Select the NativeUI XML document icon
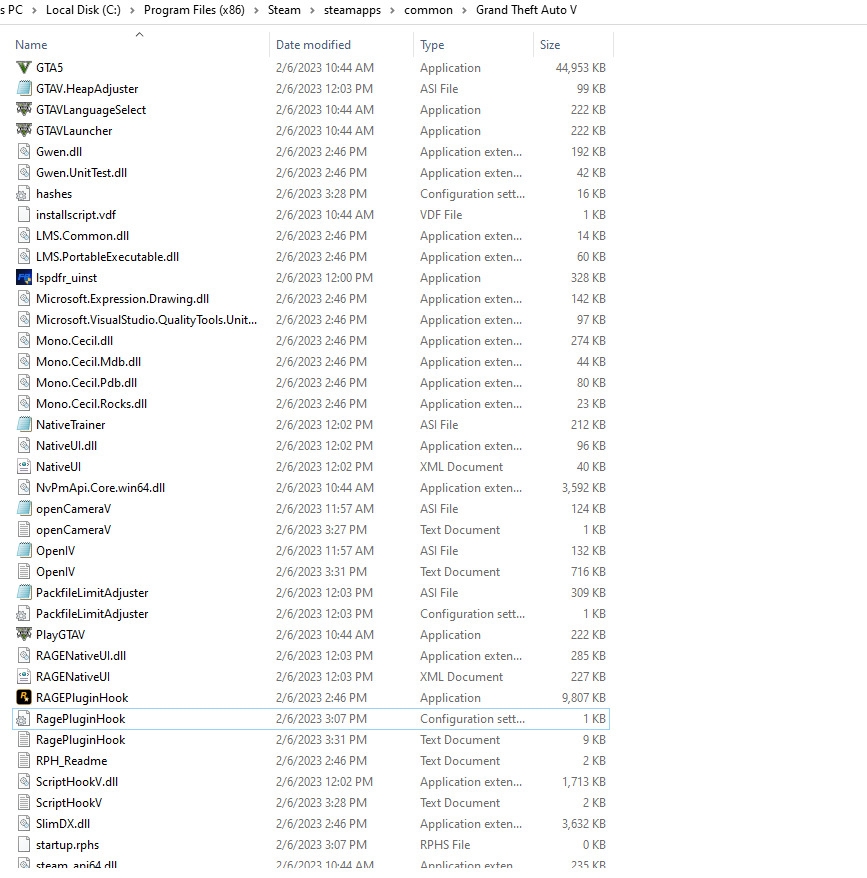This screenshot has width=867, height=878. (24, 466)
